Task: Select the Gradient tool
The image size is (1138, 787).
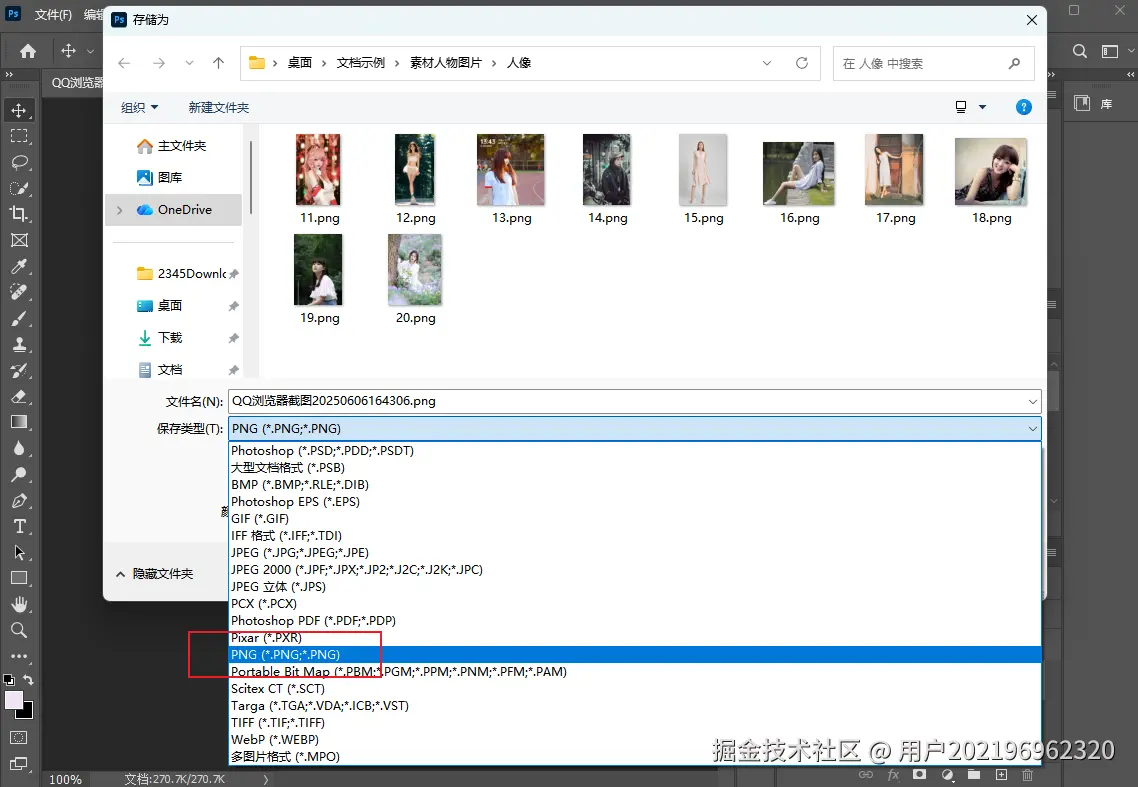Action: coord(19,423)
